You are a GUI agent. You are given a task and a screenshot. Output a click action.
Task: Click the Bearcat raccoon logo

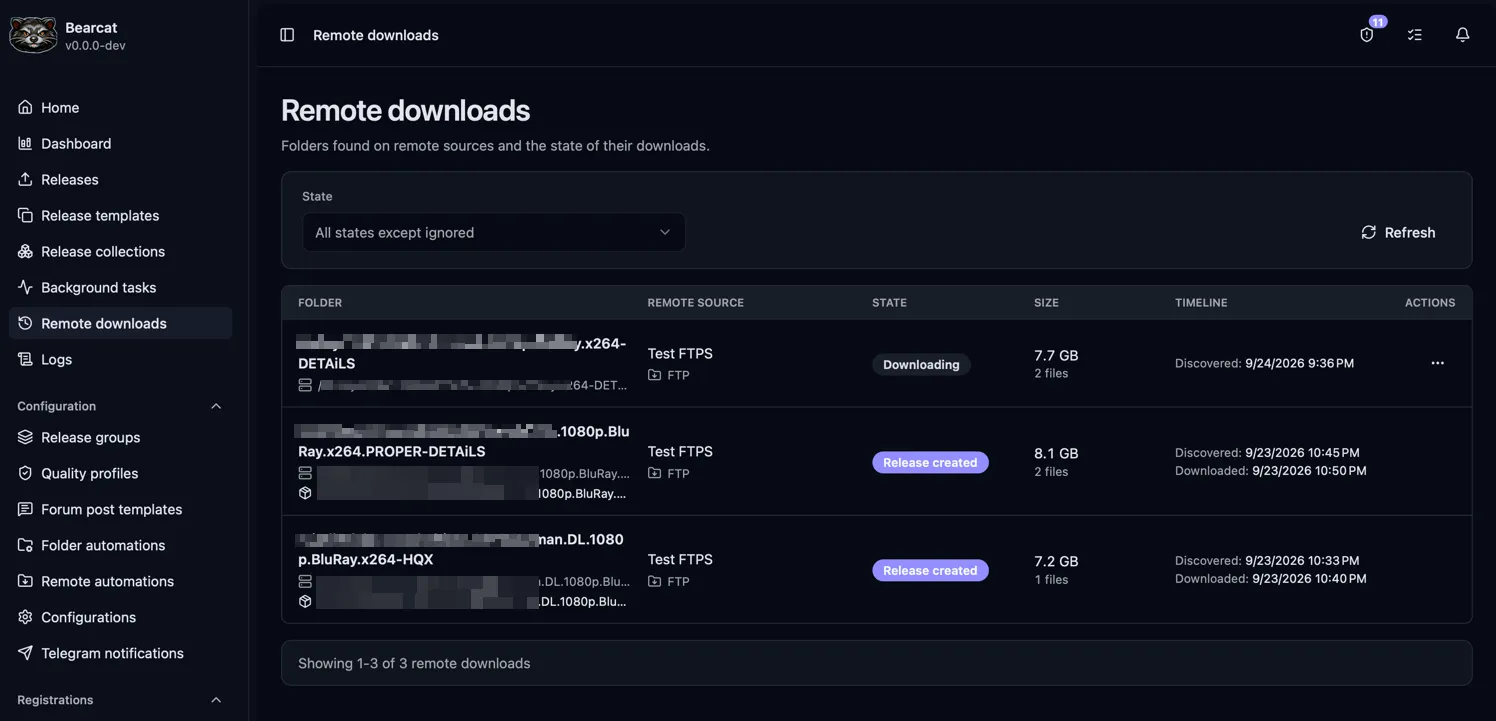coord(33,35)
